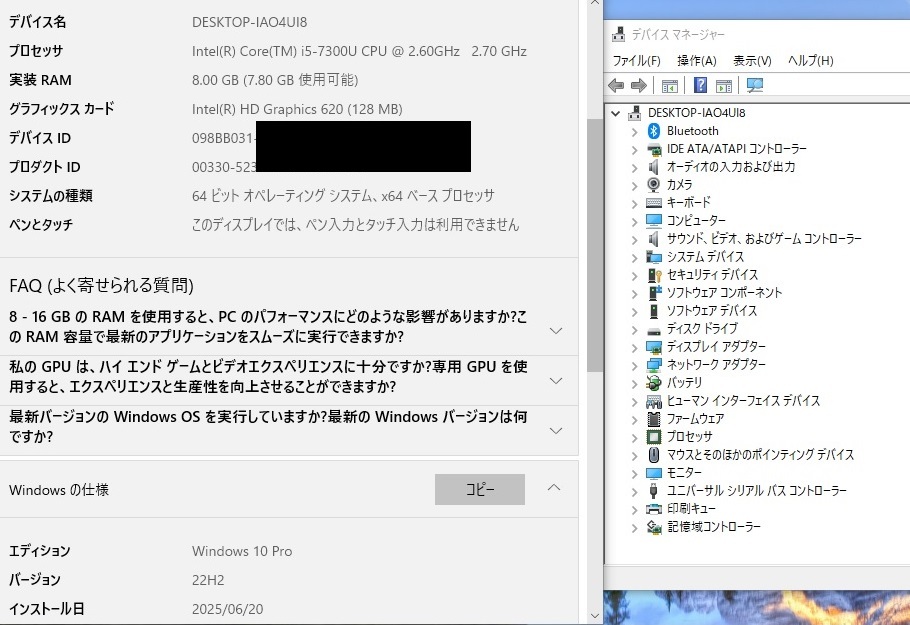Click the Forward arrow in Device Manager toolbar
Viewport: 910px width, 625px height.
click(638, 86)
